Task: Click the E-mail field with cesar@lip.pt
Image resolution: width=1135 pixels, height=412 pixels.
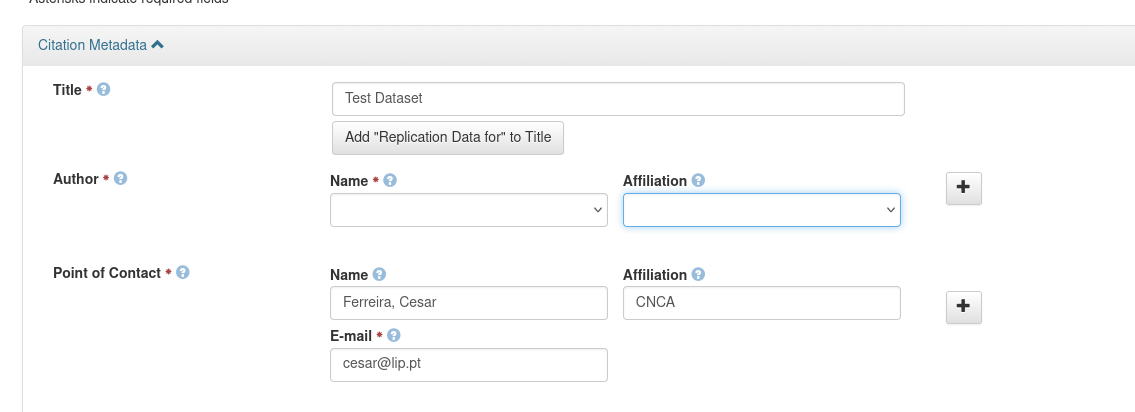Action: tap(468, 365)
